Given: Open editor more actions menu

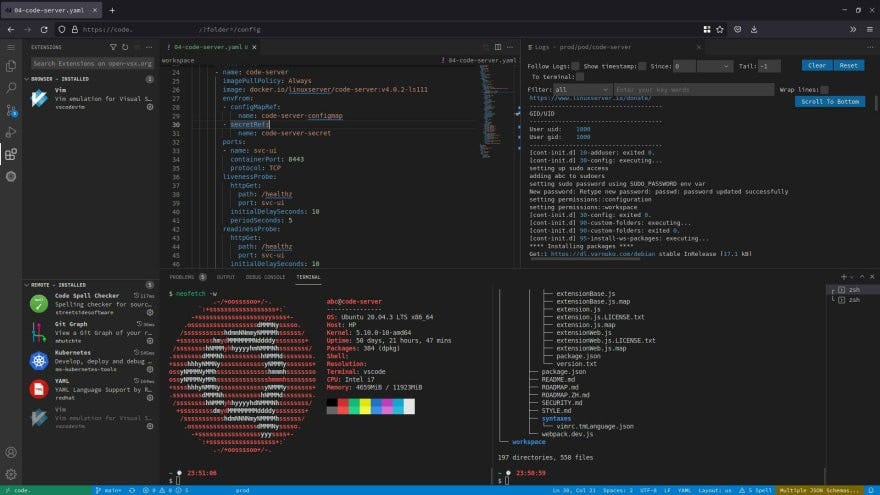Looking at the screenshot, I should coord(510,47).
